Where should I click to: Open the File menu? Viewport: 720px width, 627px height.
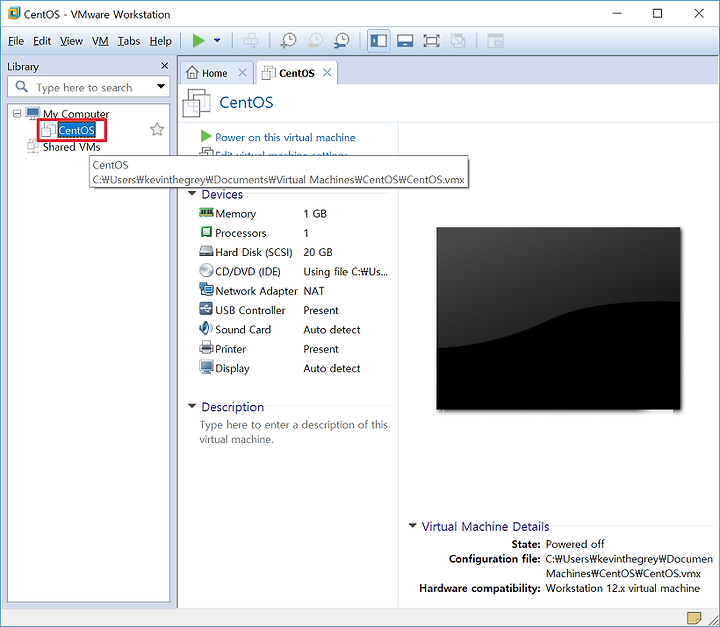[x=16, y=41]
